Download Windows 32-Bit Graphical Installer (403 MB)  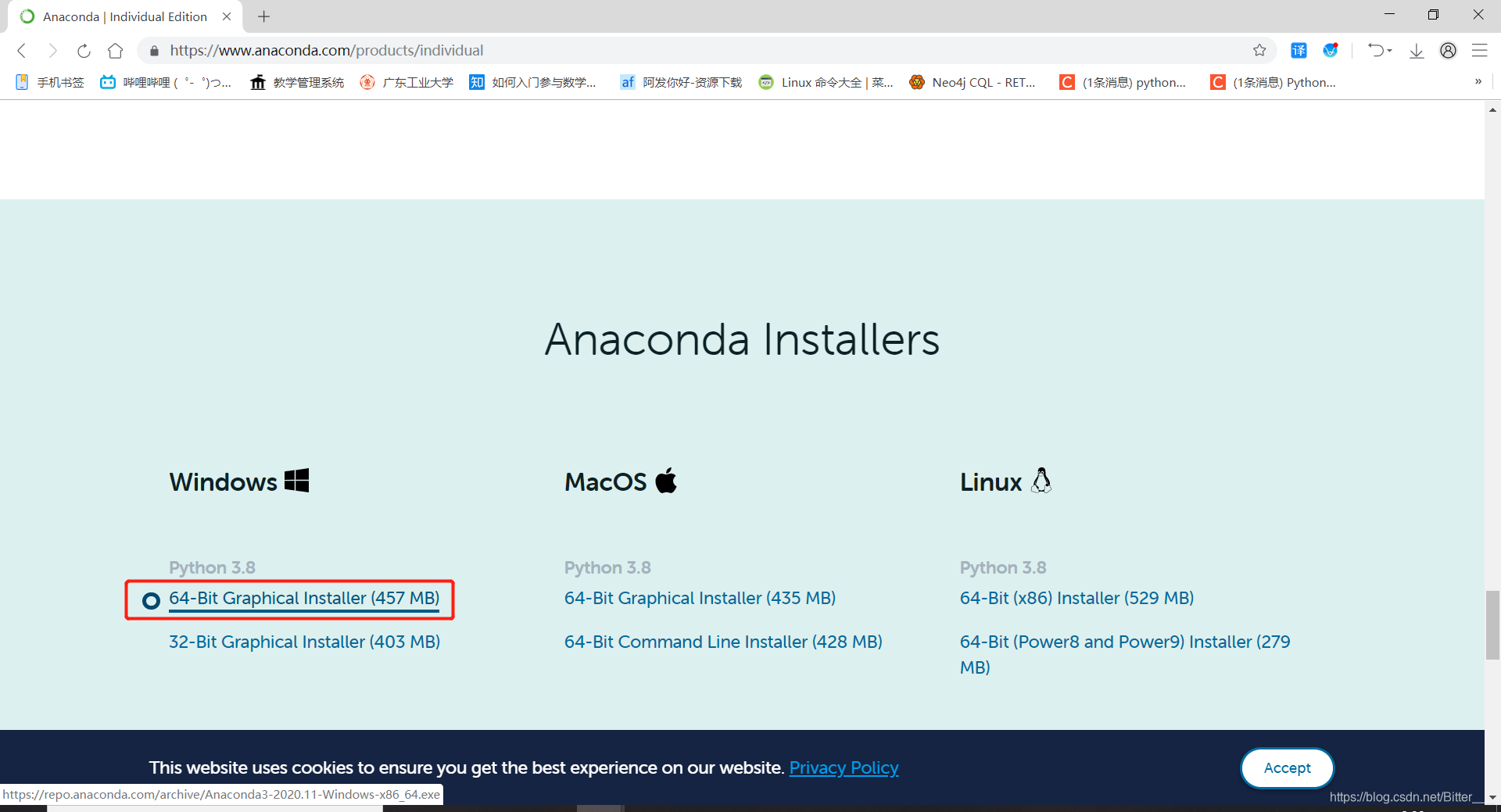[x=304, y=642]
